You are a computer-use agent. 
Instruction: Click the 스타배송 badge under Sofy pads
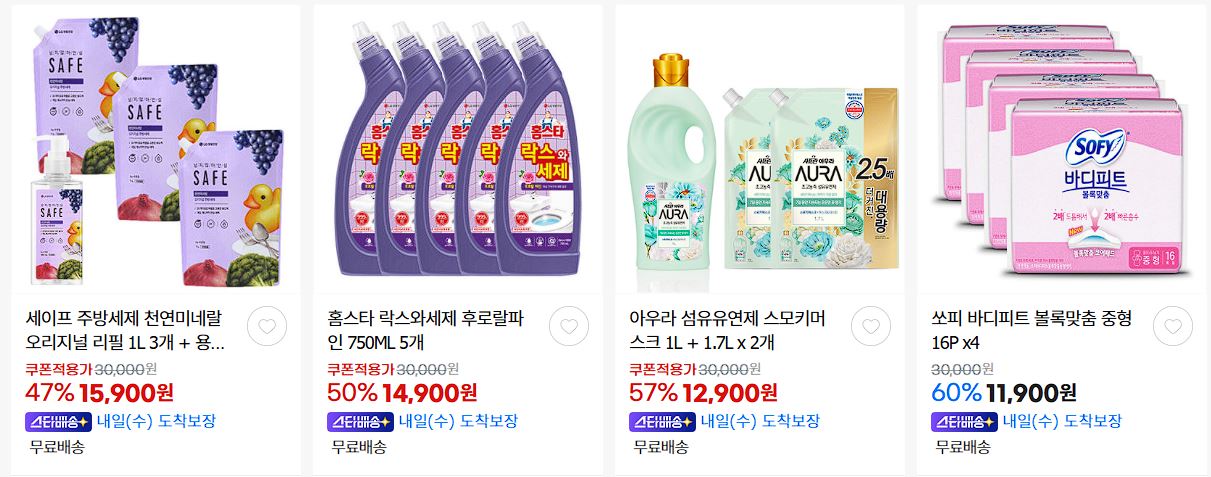pos(965,421)
